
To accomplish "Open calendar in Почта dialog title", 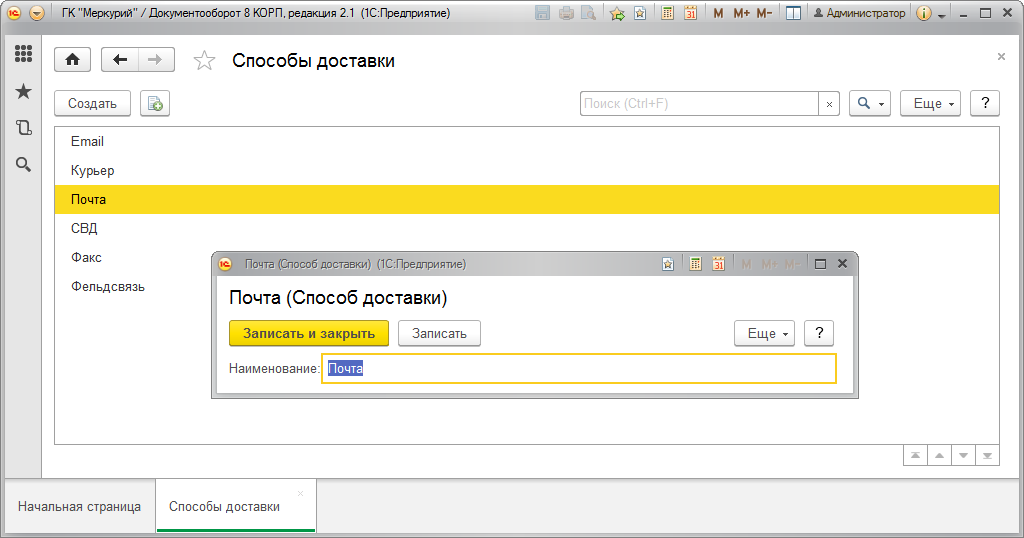I will [718, 264].
